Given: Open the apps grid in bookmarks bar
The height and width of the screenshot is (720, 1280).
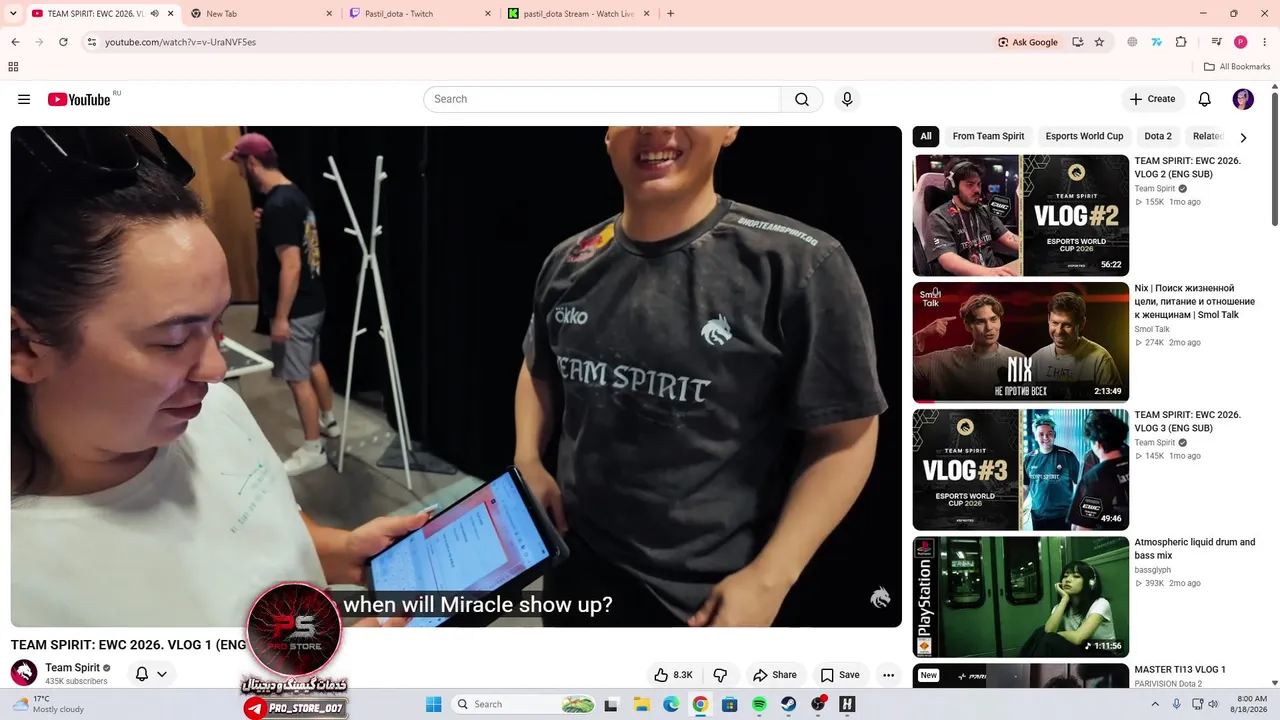Looking at the screenshot, I should [13, 67].
